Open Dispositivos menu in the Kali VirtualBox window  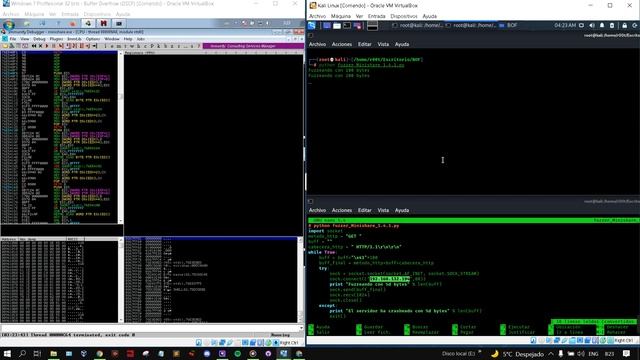coord(404,16)
